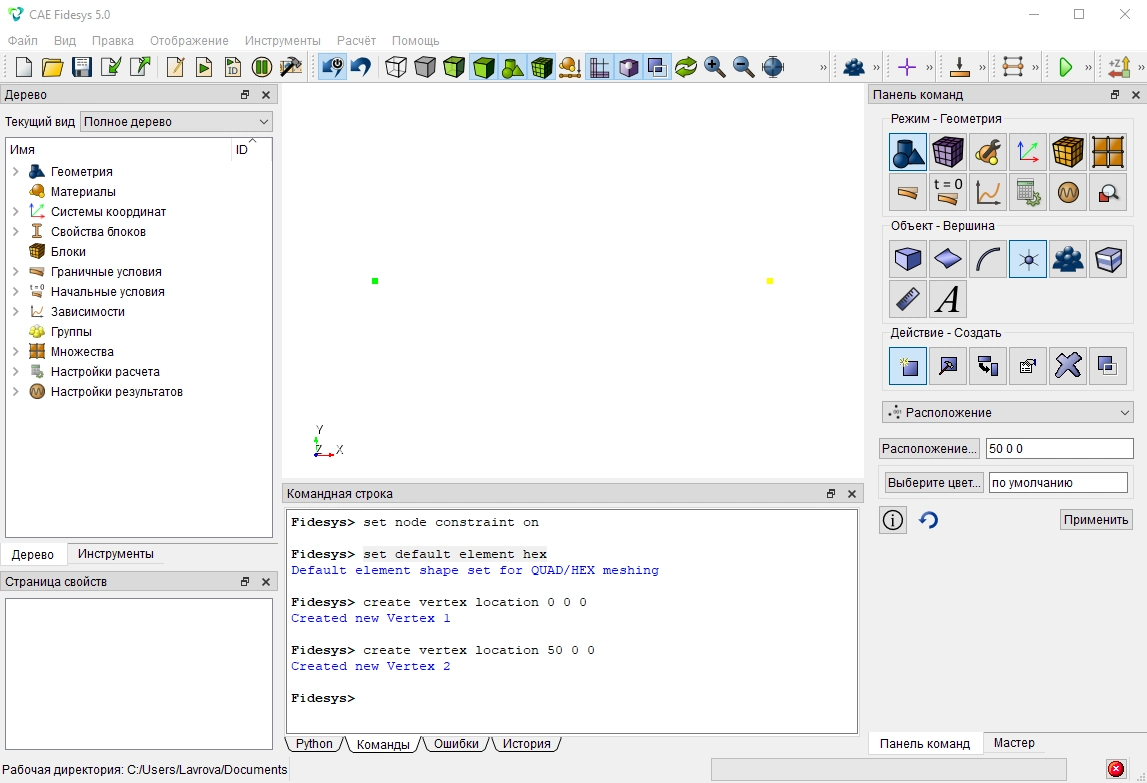Toggle wireframe display cube icon
This screenshot has width=1147, height=783.
396,67
